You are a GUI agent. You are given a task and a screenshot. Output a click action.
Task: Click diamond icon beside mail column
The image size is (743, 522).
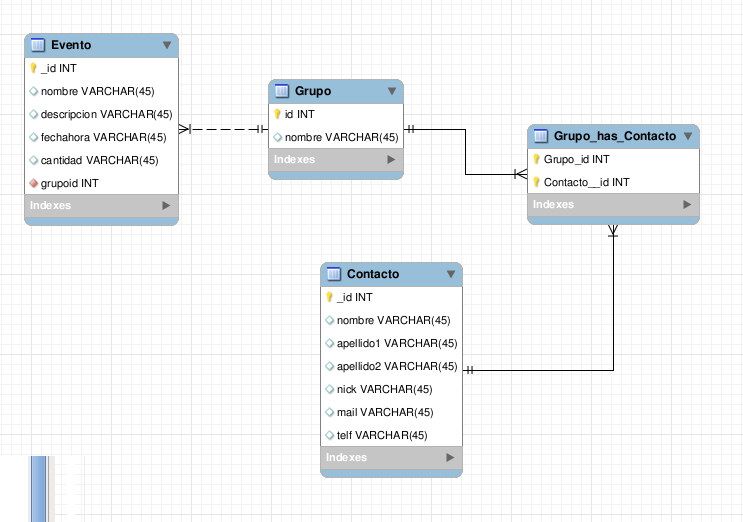[x=330, y=412]
